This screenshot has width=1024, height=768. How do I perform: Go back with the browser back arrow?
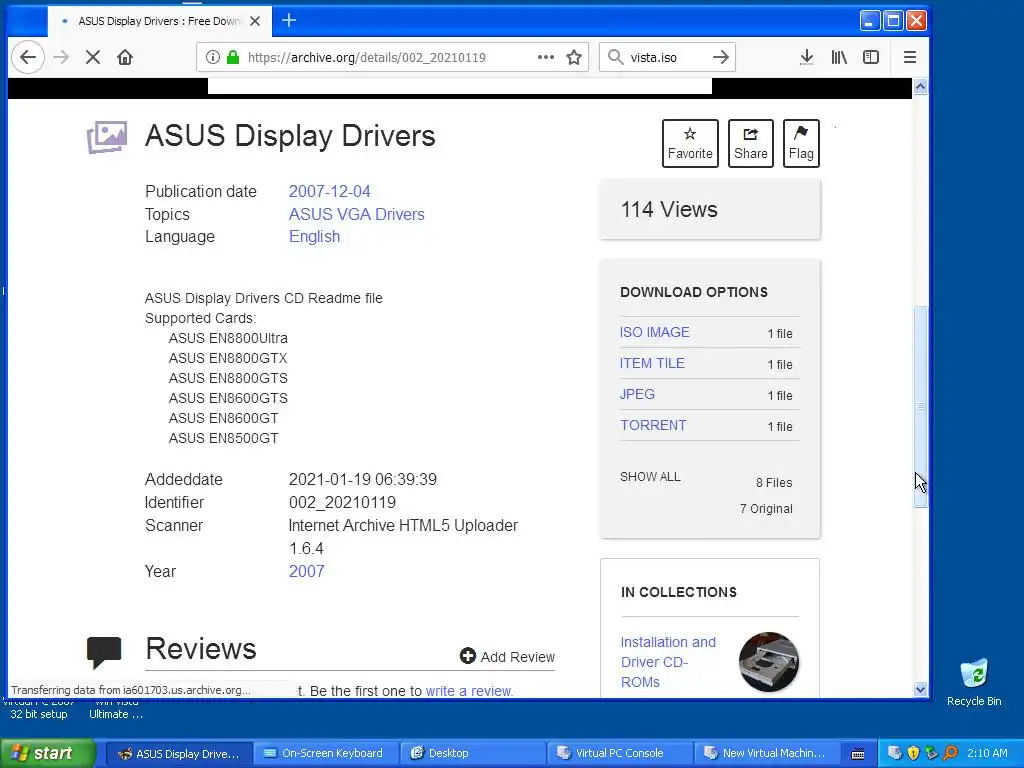point(27,57)
